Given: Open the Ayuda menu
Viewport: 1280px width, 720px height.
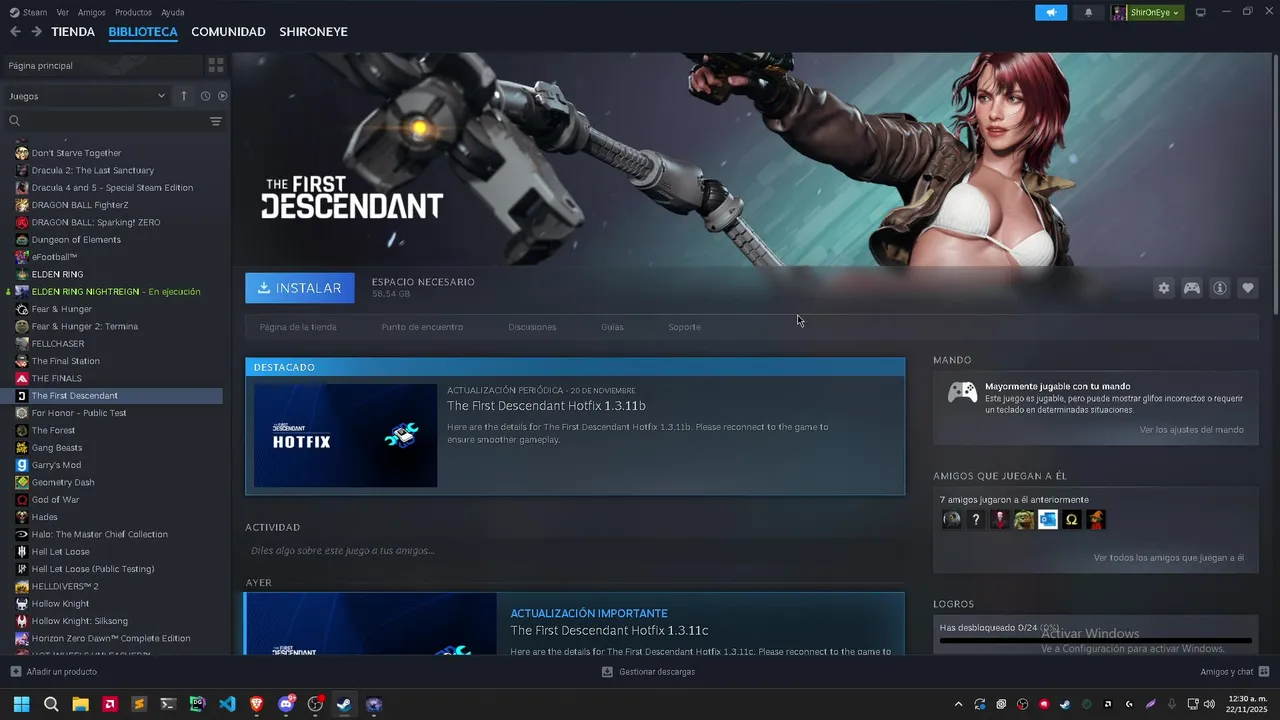Looking at the screenshot, I should point(173,12).
